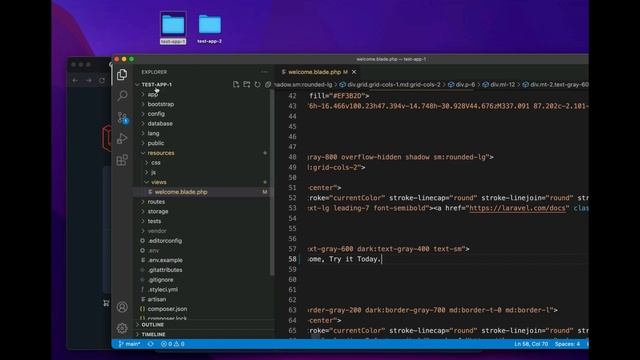This screenshot has width=640, height=360.
Task: Open the .styleci.yml file
Action: [x=203, y=290]
